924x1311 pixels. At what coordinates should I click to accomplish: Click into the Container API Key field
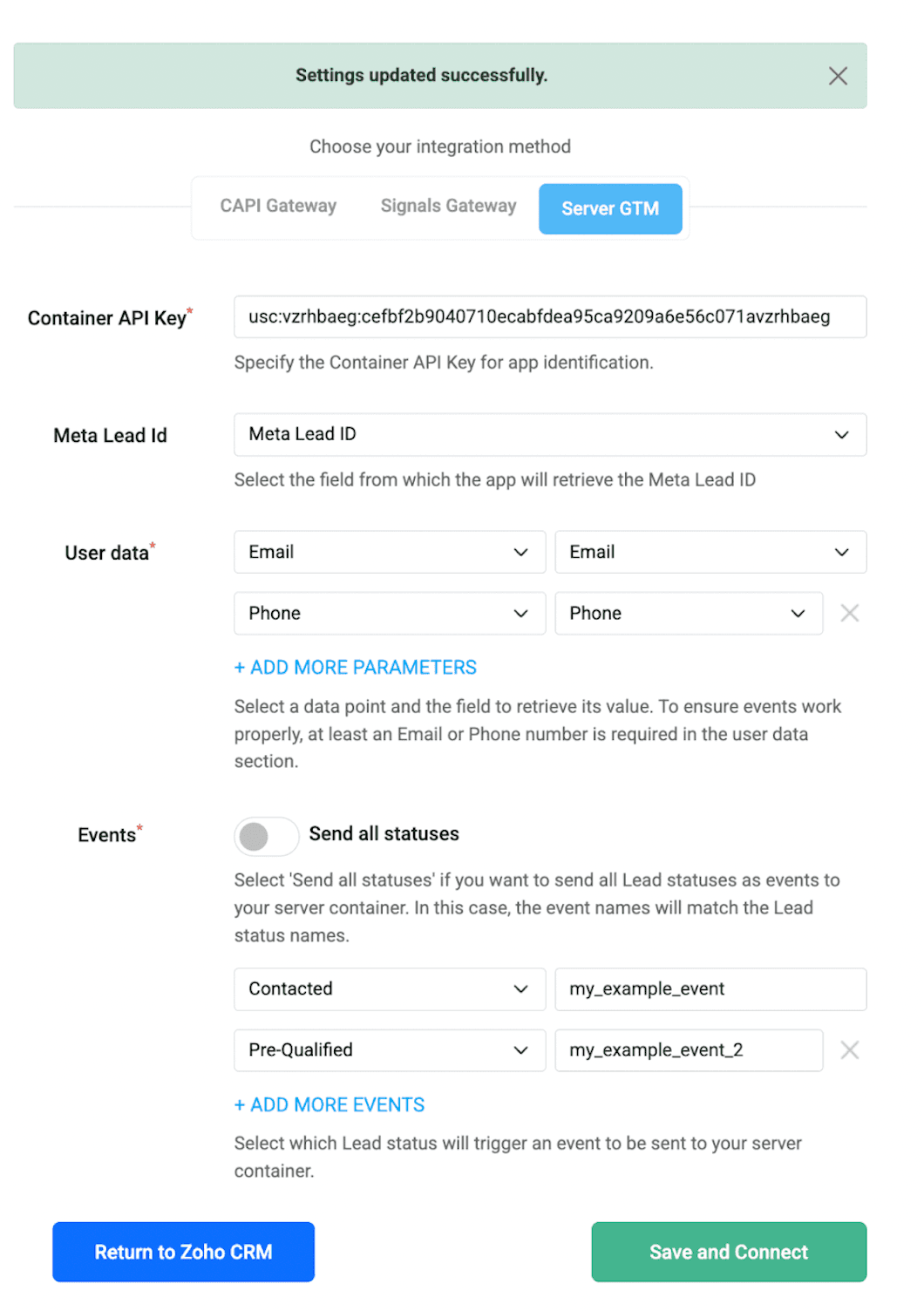549,317
